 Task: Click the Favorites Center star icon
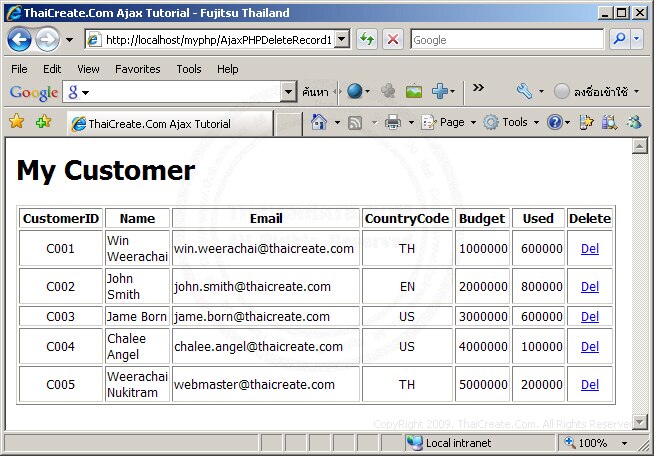click(16, 121)
